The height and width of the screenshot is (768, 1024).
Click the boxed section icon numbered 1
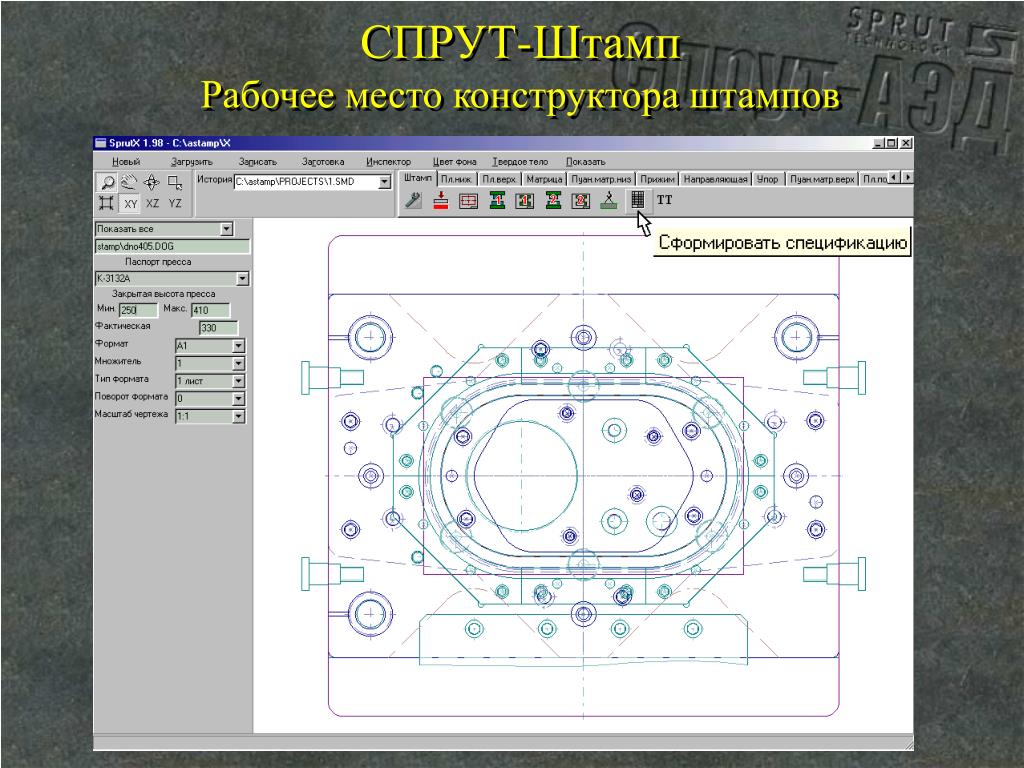[x=525, y=200]
